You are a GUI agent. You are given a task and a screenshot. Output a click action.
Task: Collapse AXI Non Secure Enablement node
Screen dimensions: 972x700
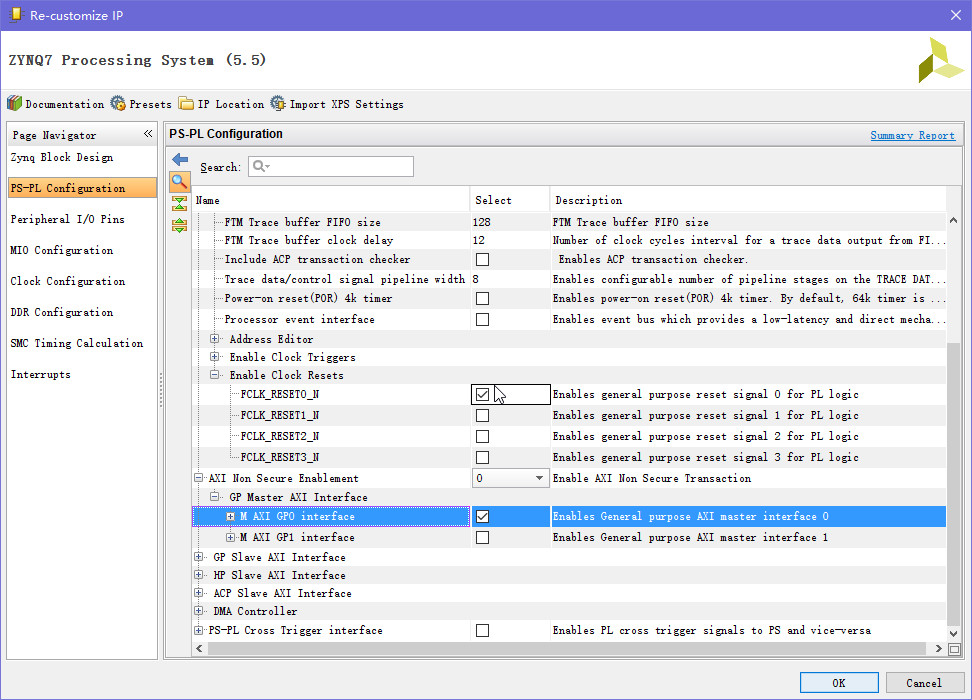coord(198,477)
